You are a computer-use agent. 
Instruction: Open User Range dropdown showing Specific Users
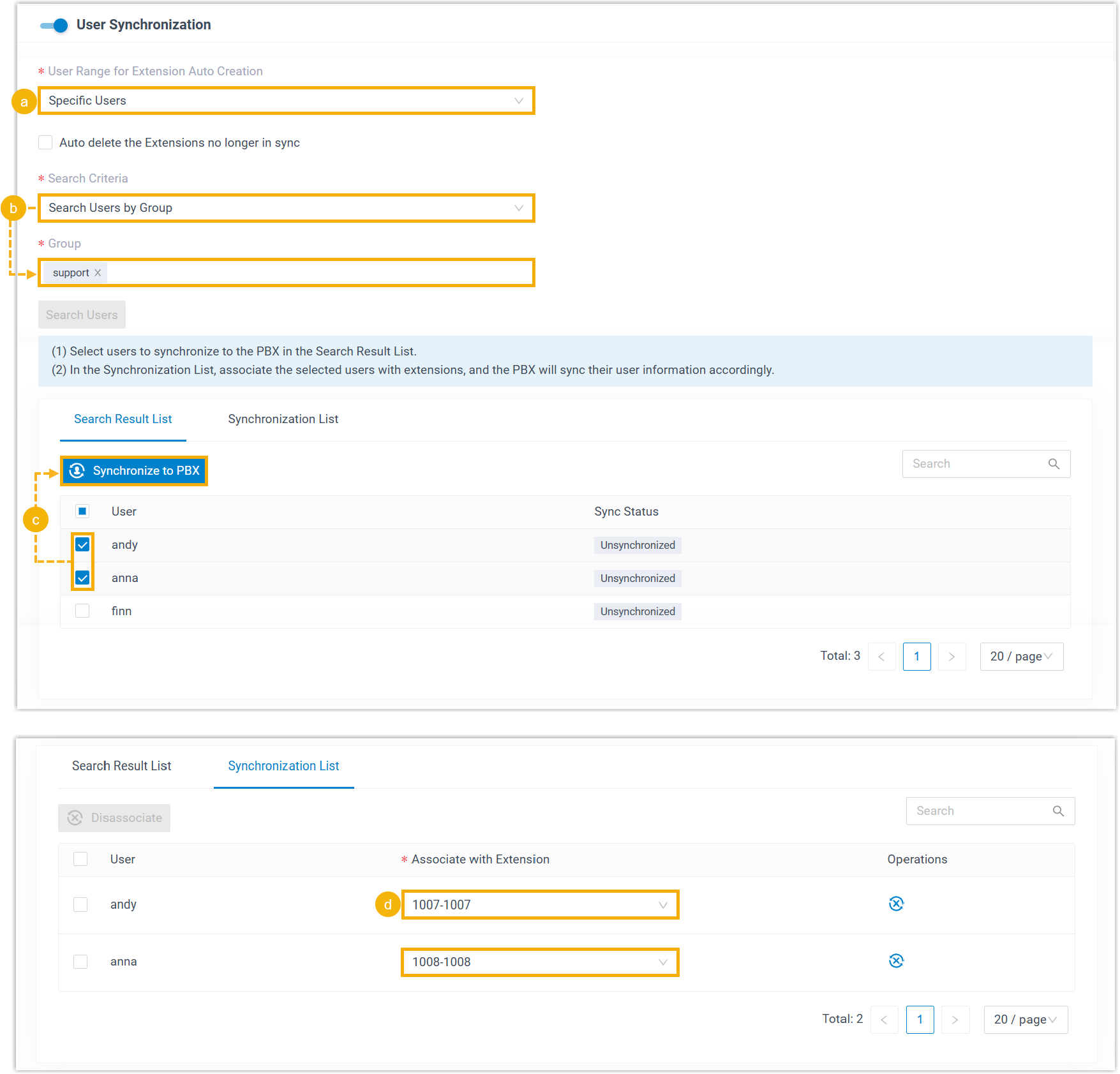coord(286,101)
